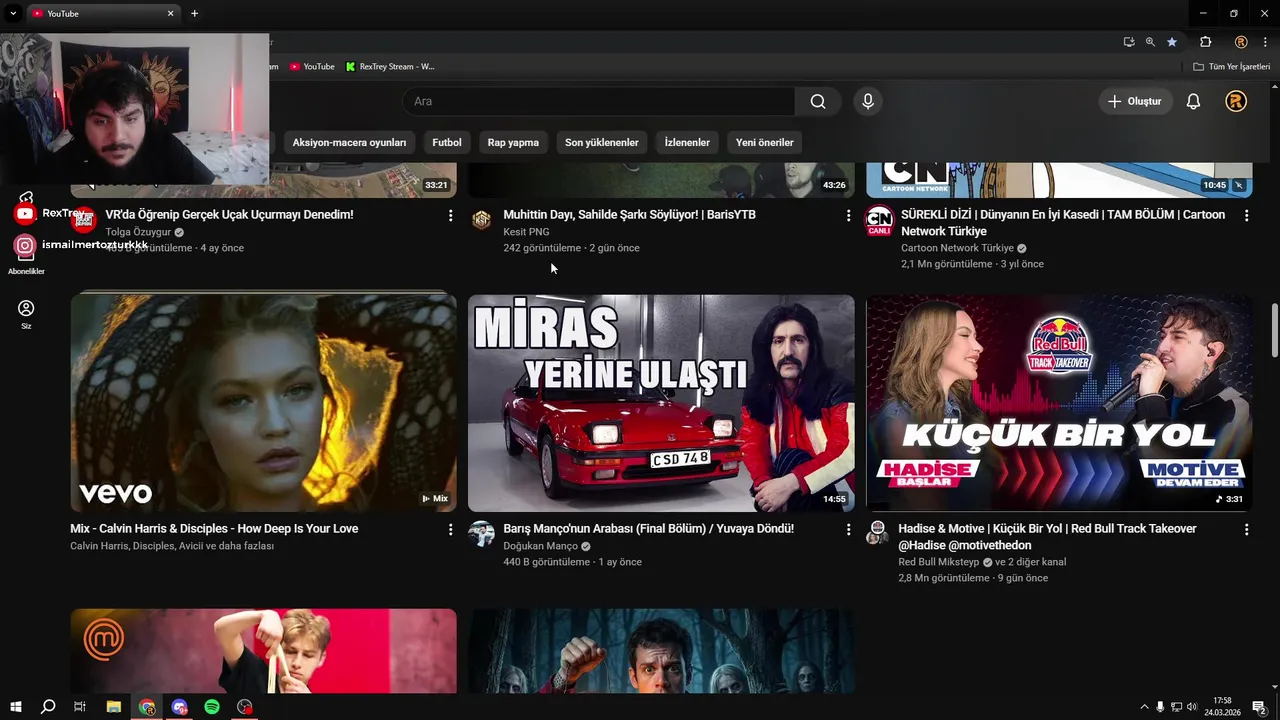Viewport: 1280px width, 720px height.
Task: Select the İzlenenler filter chip
Action: pyautogui.click(x=687, y=142)
